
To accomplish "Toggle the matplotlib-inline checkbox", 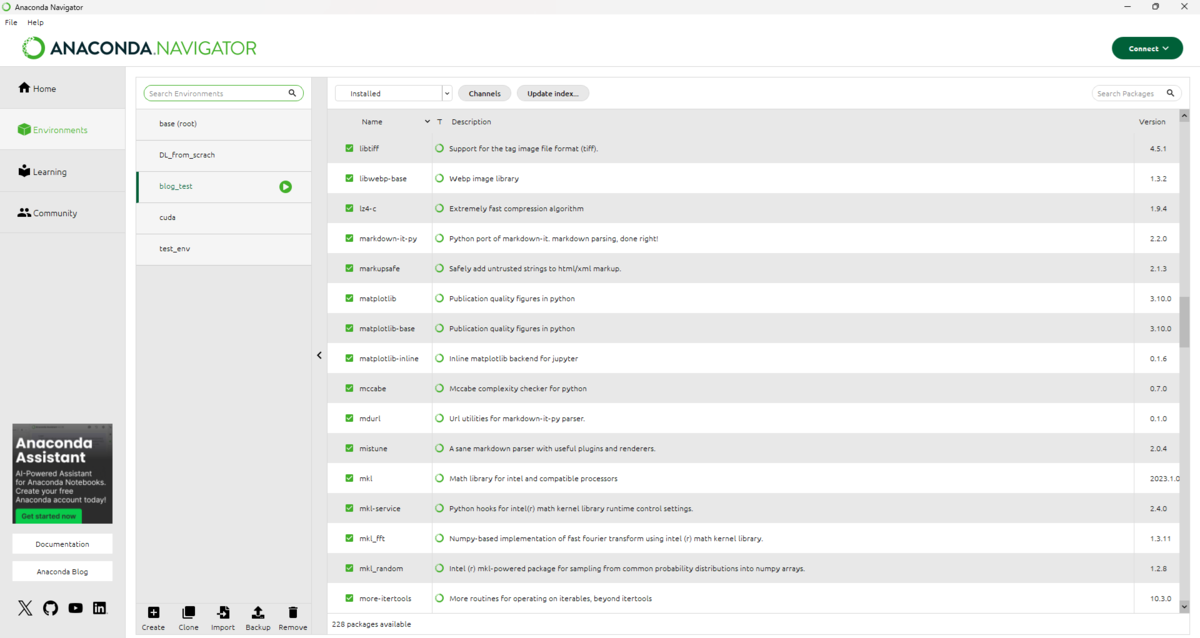I will (x=349, y=358).
